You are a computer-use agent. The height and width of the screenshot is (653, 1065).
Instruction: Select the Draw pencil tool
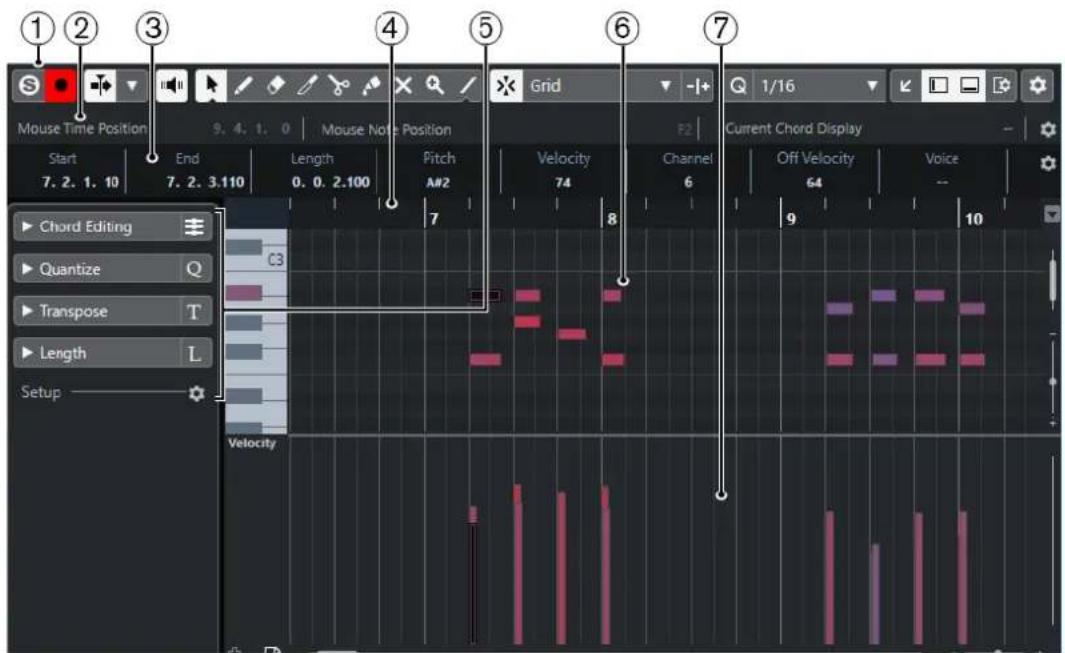(243, 86)
